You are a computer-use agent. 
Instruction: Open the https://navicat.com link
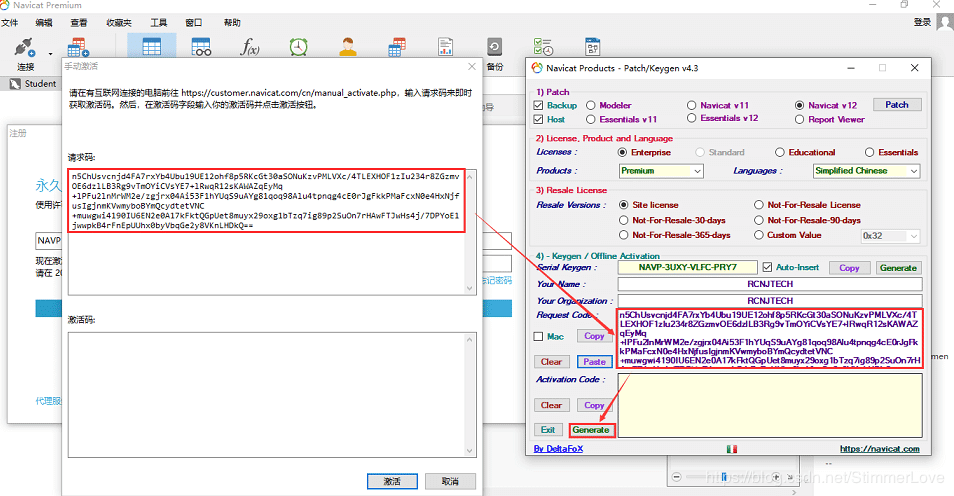pyautogui.click(x=880, y=449)
